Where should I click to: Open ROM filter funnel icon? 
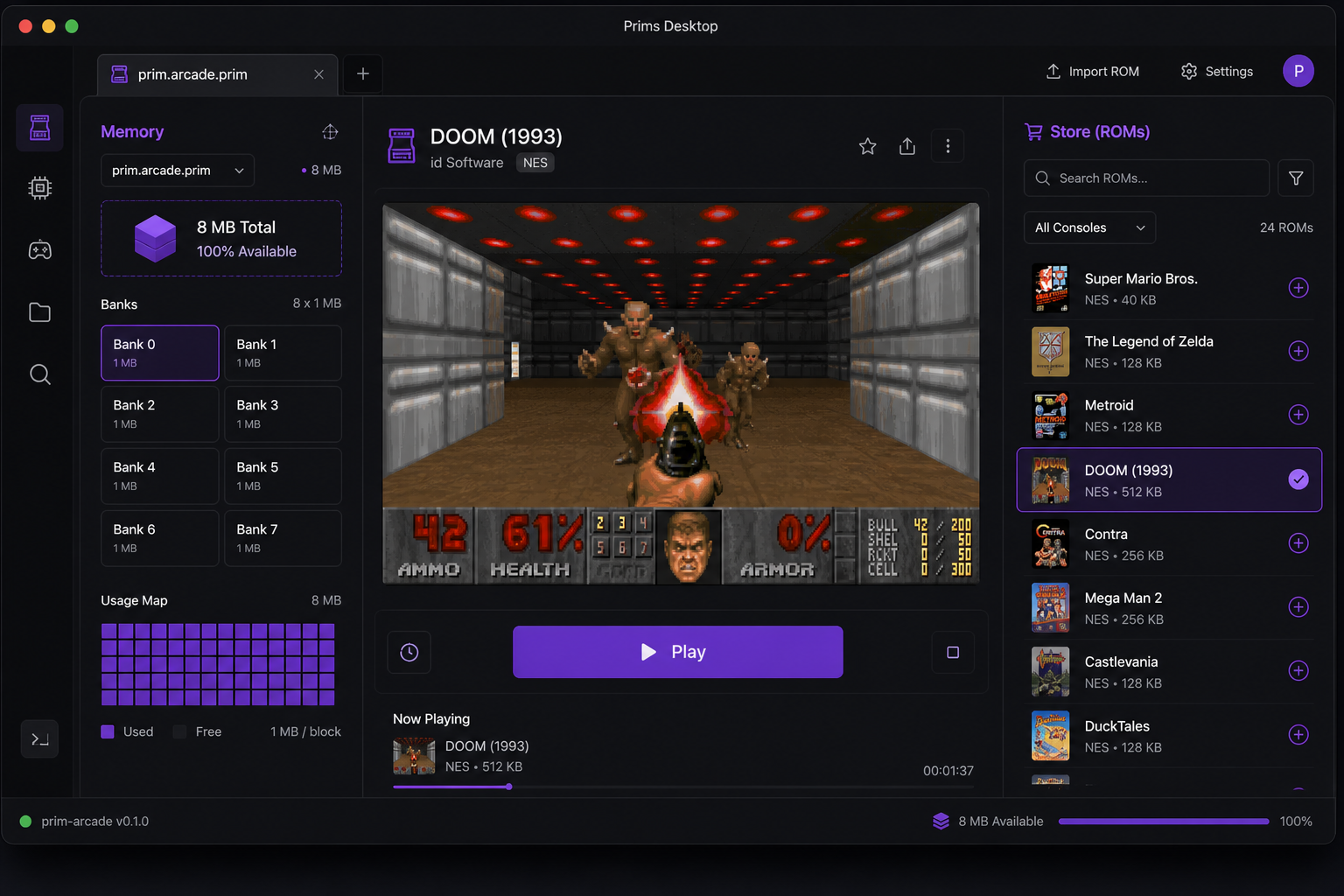1296,178
